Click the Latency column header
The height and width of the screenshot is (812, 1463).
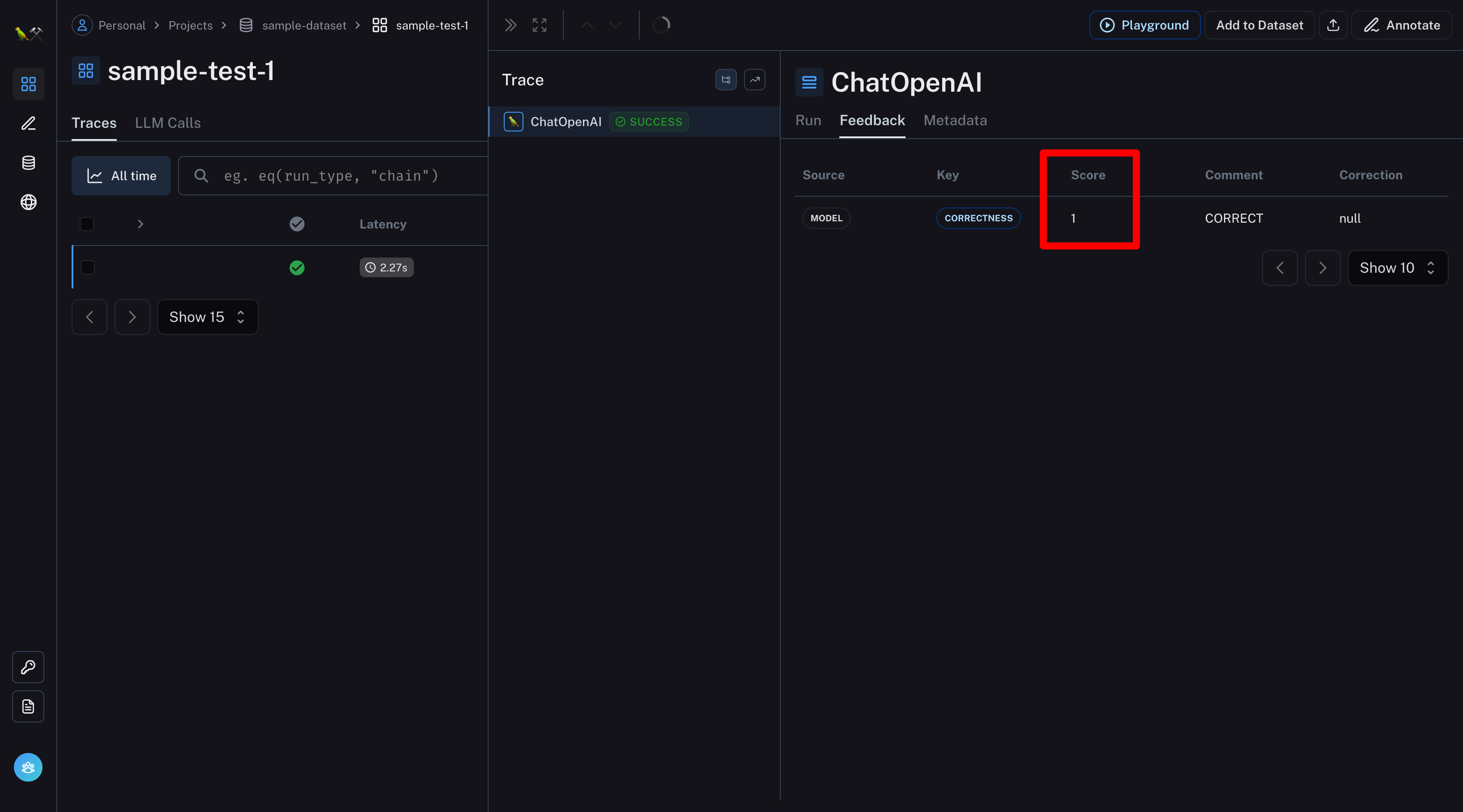[383, 224]
